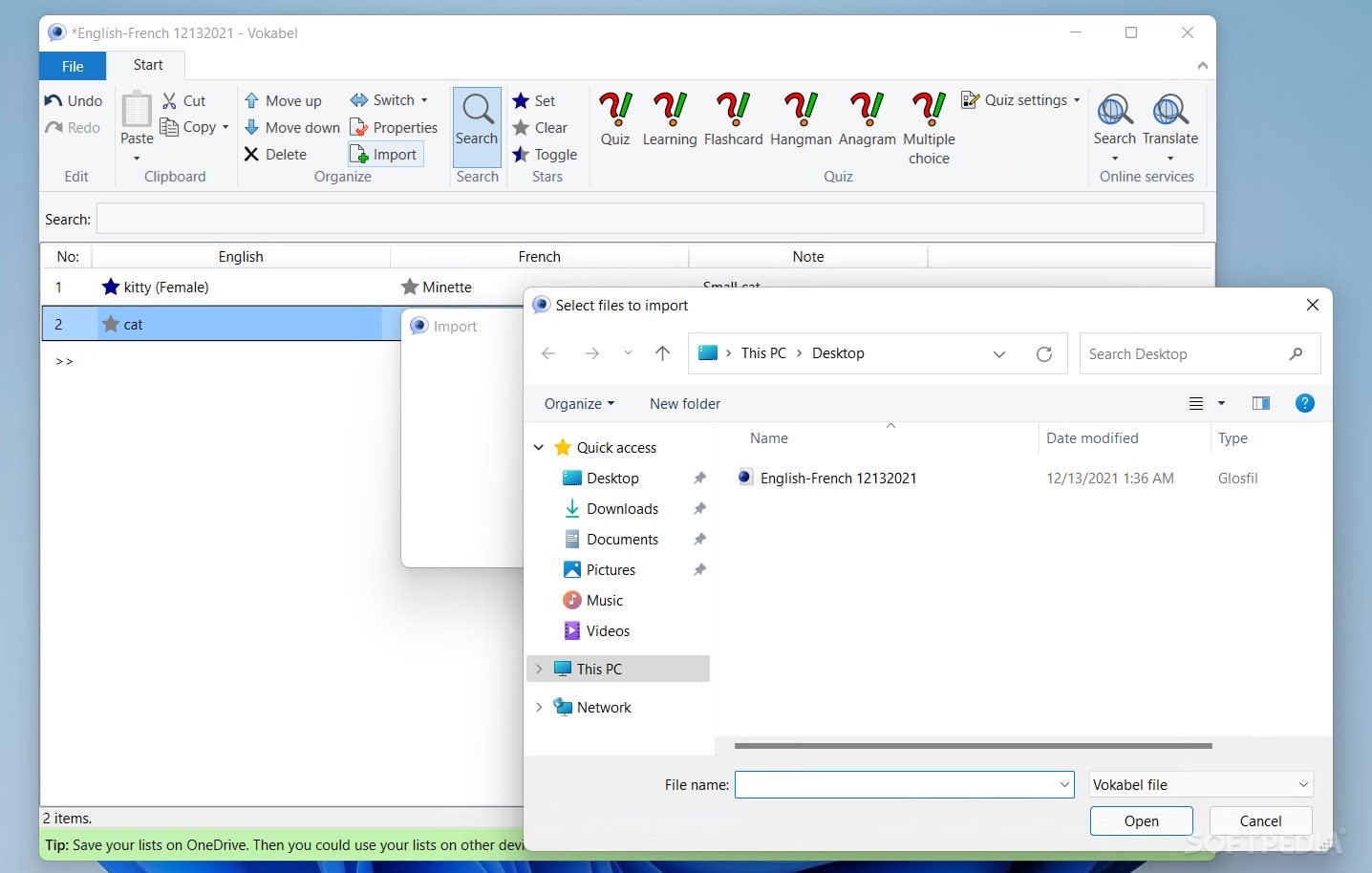Screen dimensions: 1372x873
Task: Click the Refresh button in address bar
Action: click(1044, 353)
